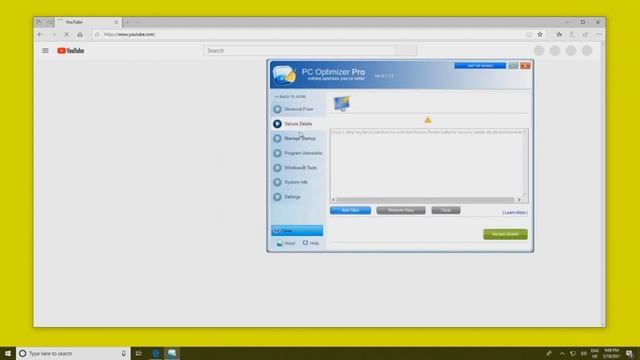Click the Manage Startup circle icon
The width and height of the screenshot is (640, 360).
(277, 138)
